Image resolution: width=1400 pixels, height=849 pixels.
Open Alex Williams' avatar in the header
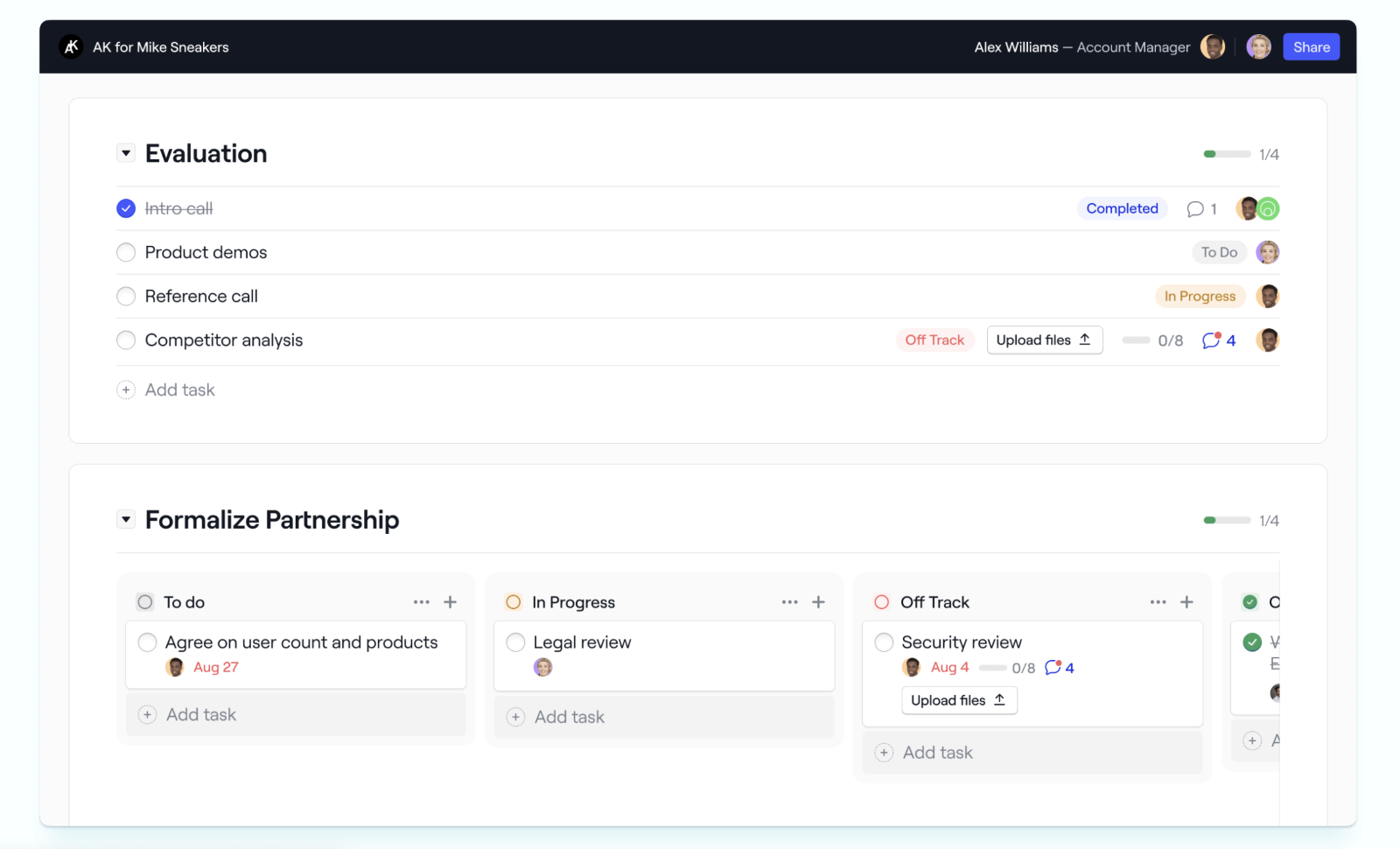(1213, 47)
